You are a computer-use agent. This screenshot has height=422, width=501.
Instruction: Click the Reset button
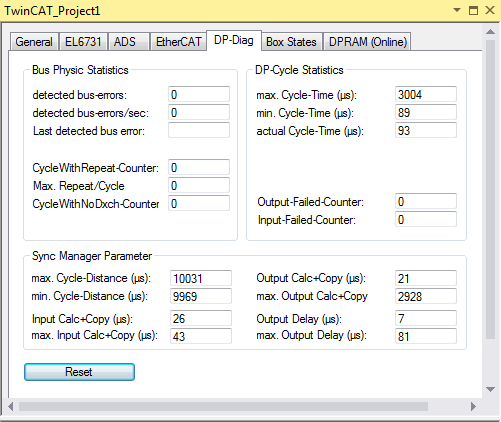coord(79,372)
